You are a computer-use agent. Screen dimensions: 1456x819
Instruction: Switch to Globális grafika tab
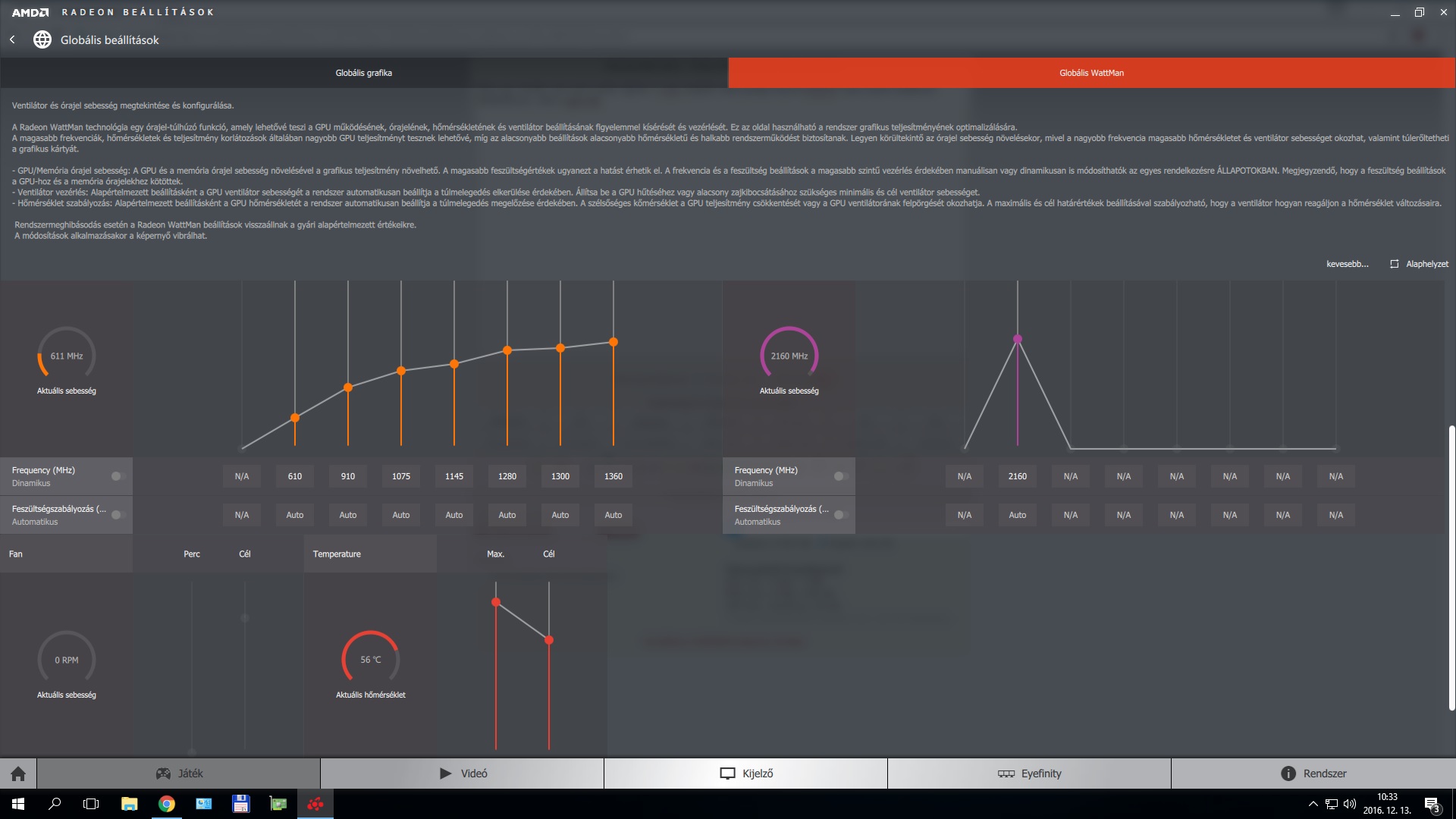coord(364,73)
